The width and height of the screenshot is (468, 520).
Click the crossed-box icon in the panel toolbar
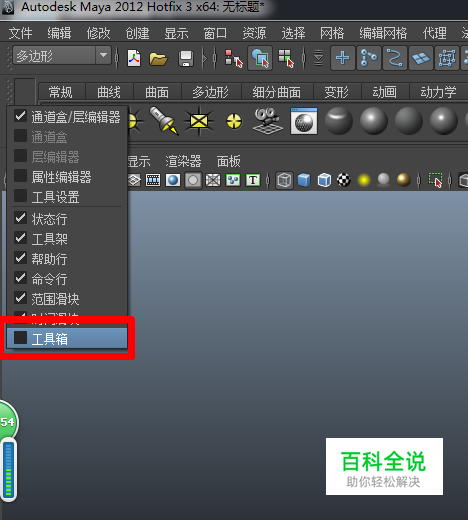tap(213, 180)
